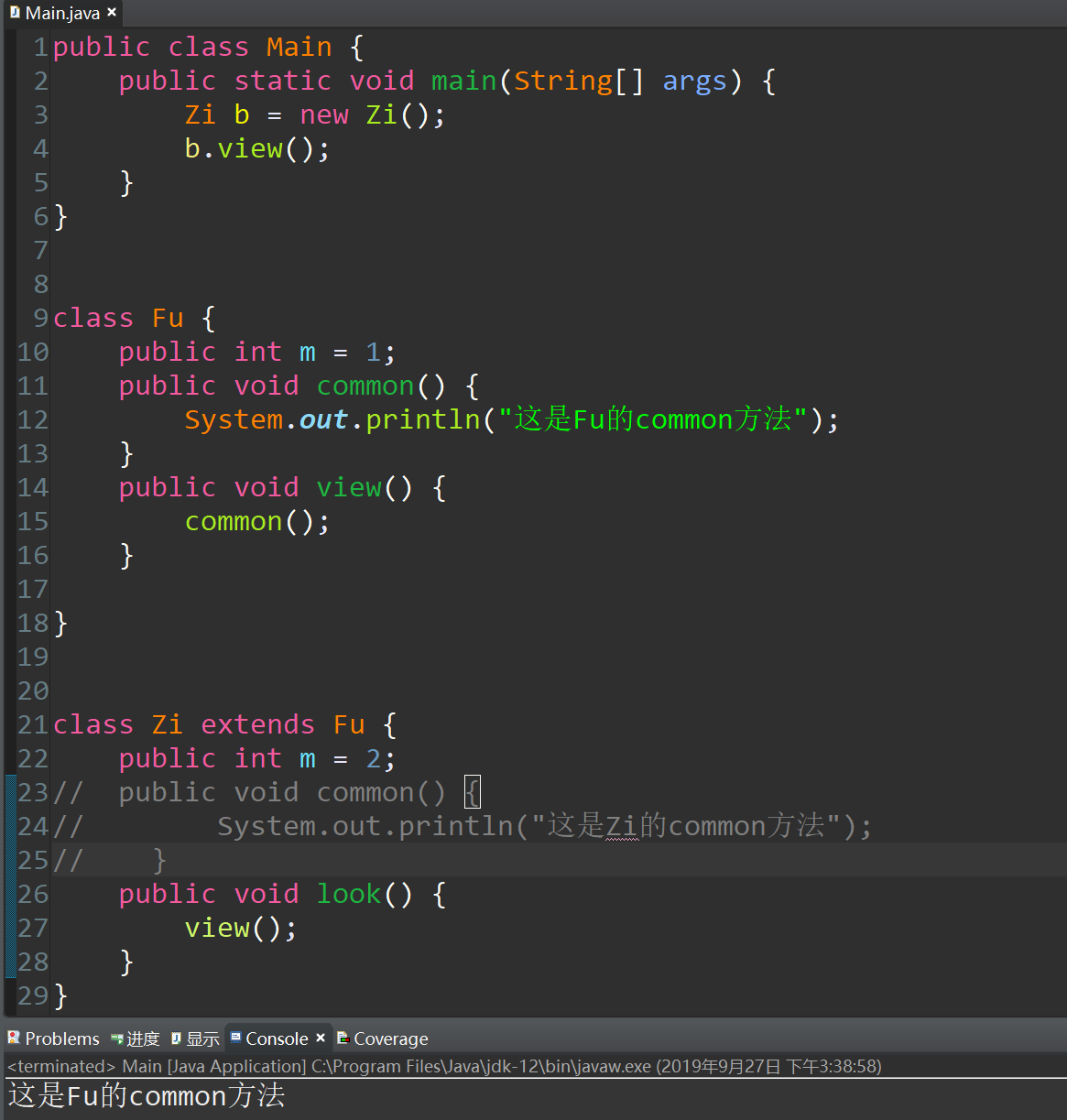Click the closing brace on line 29
The height and width of the screenshot is (1120, 1067).
click(x=60, y=995)
